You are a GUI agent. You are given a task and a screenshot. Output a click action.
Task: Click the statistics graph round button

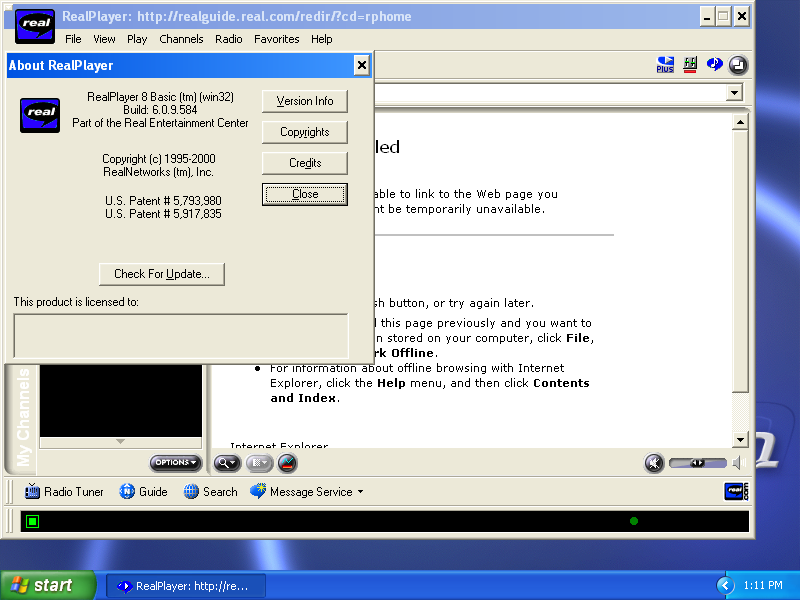(x=287, y=463)
